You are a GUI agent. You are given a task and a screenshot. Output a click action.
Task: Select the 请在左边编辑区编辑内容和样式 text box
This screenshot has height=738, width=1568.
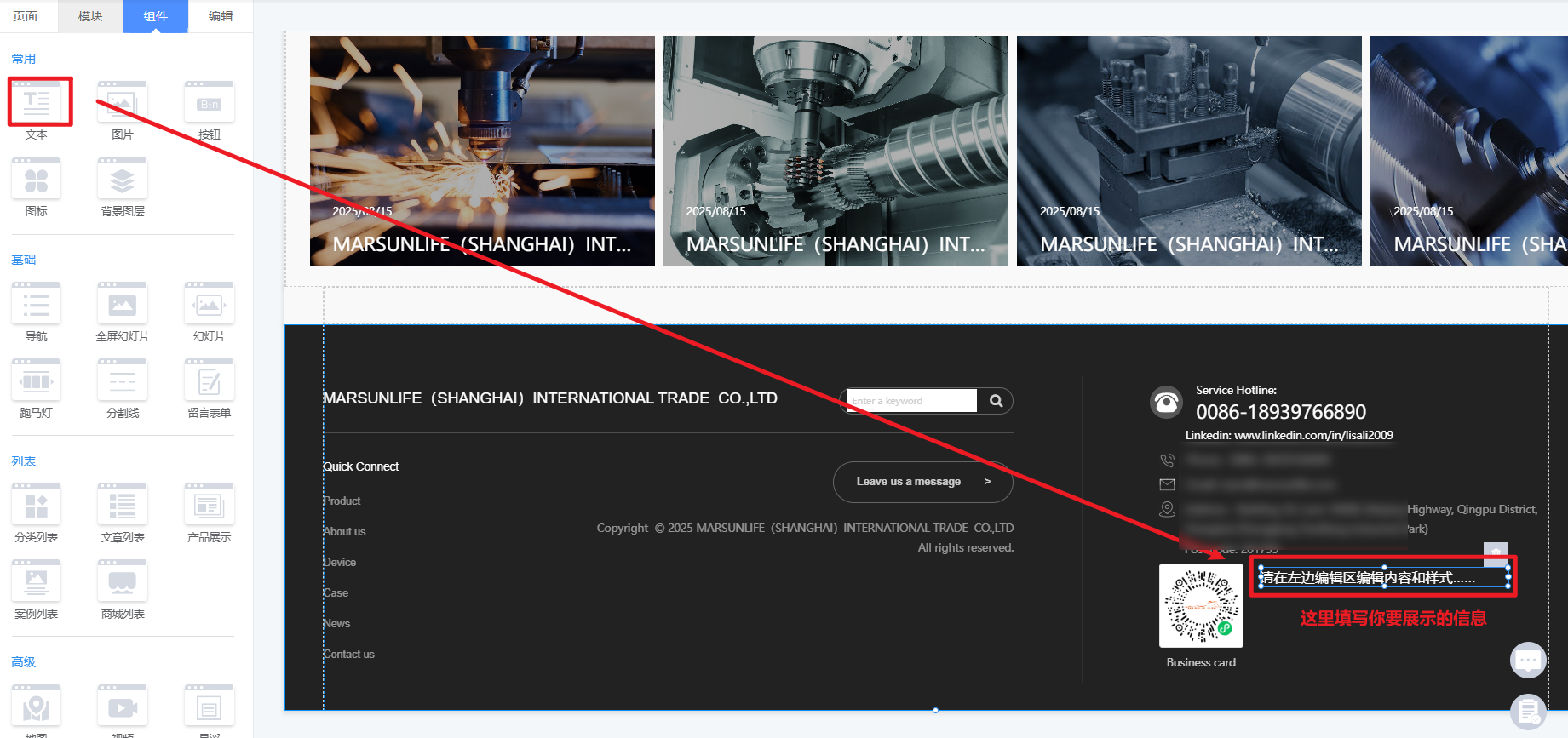[x=1384, y=578]
